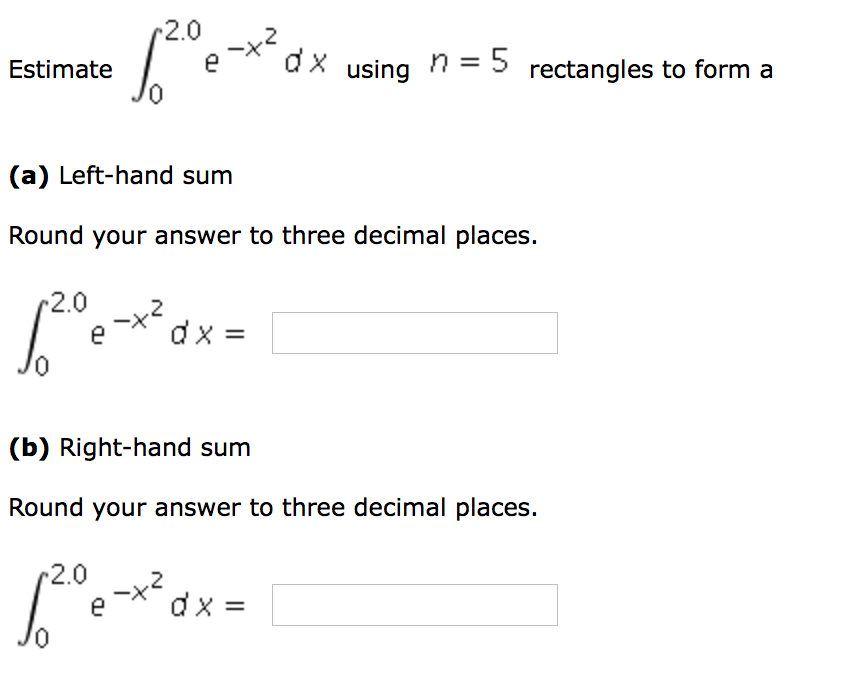This screenshot has width=860, height=696.
Task: Click the word Estimate at the top
Action: coord(60,70)
